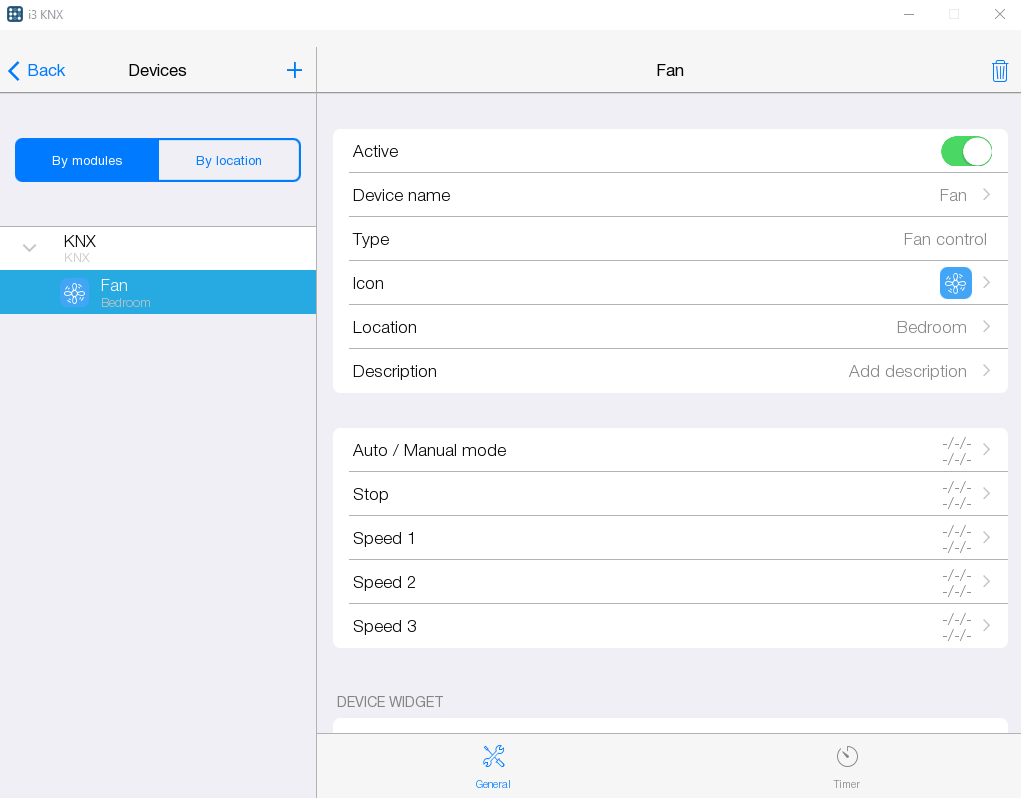Select By location view
This screenshot has height=798, width=1021.
tap(229, 160)
